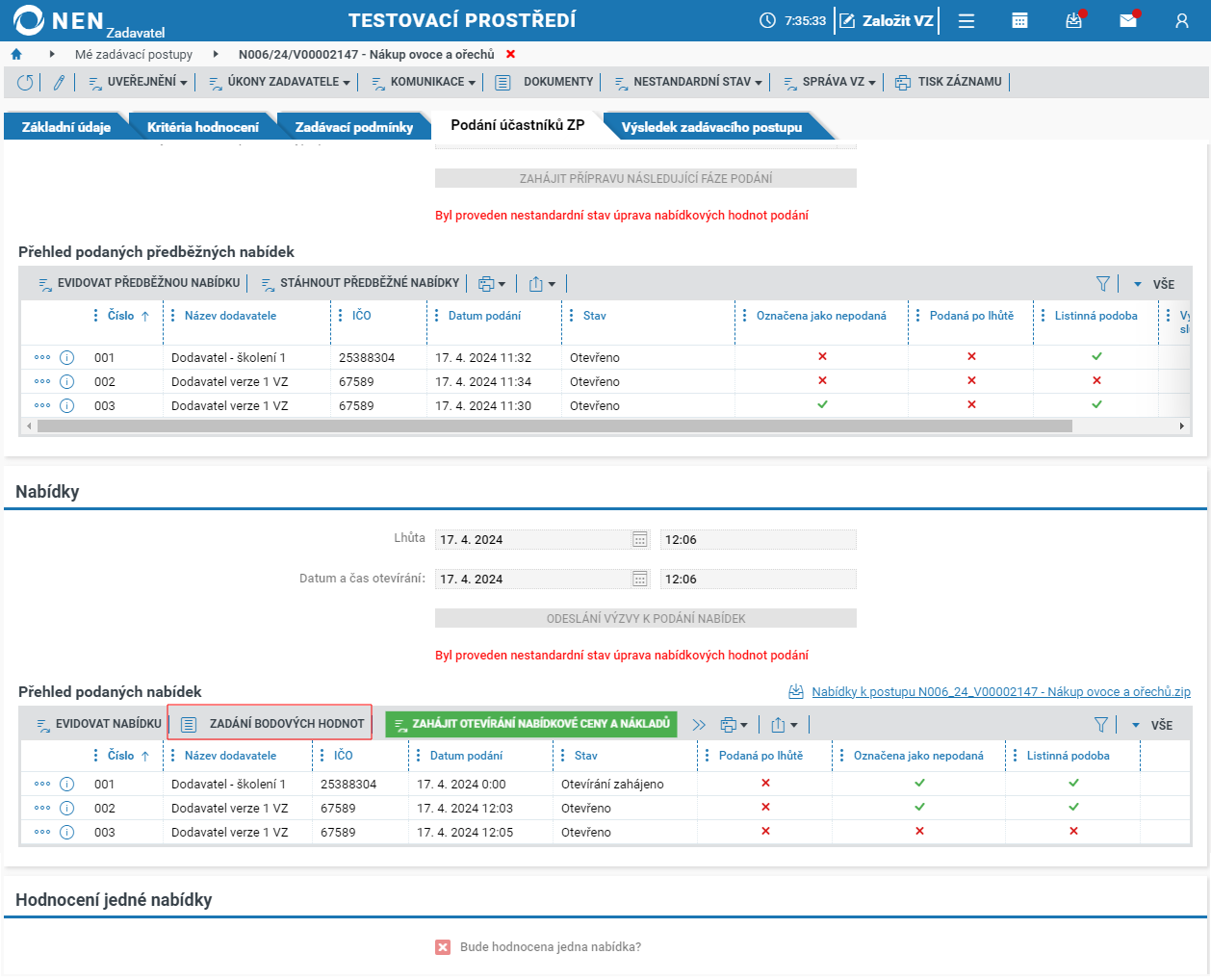
Task: Open Nabídky k postupu zip download link
Action: 1001,691
